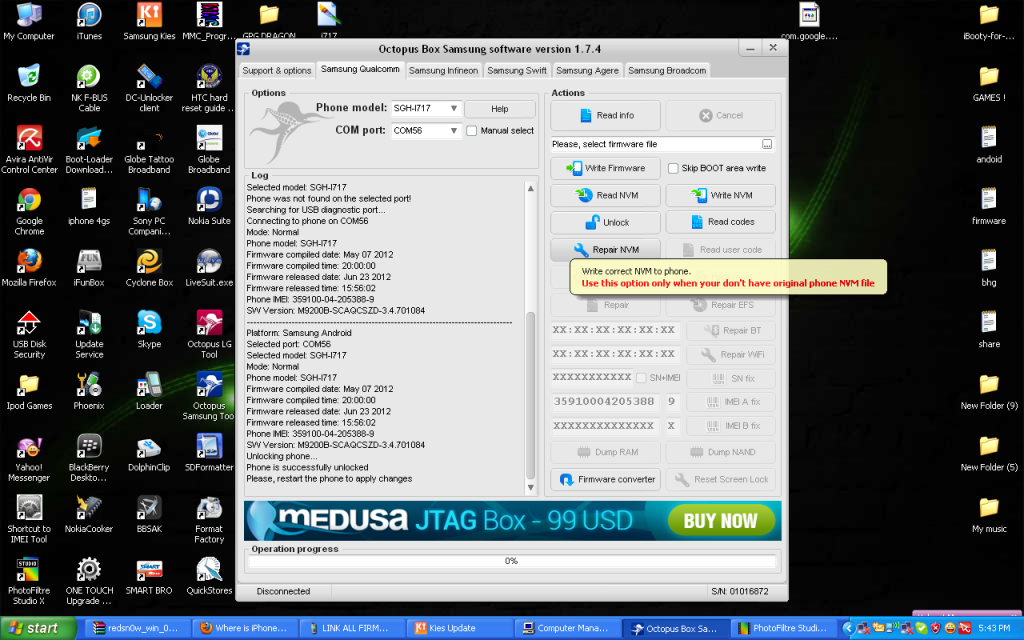The width and height of the screenshot is (1024, 640).
Task: Switch to Kies Update in taskbar
Action: [x=458, y=628]
